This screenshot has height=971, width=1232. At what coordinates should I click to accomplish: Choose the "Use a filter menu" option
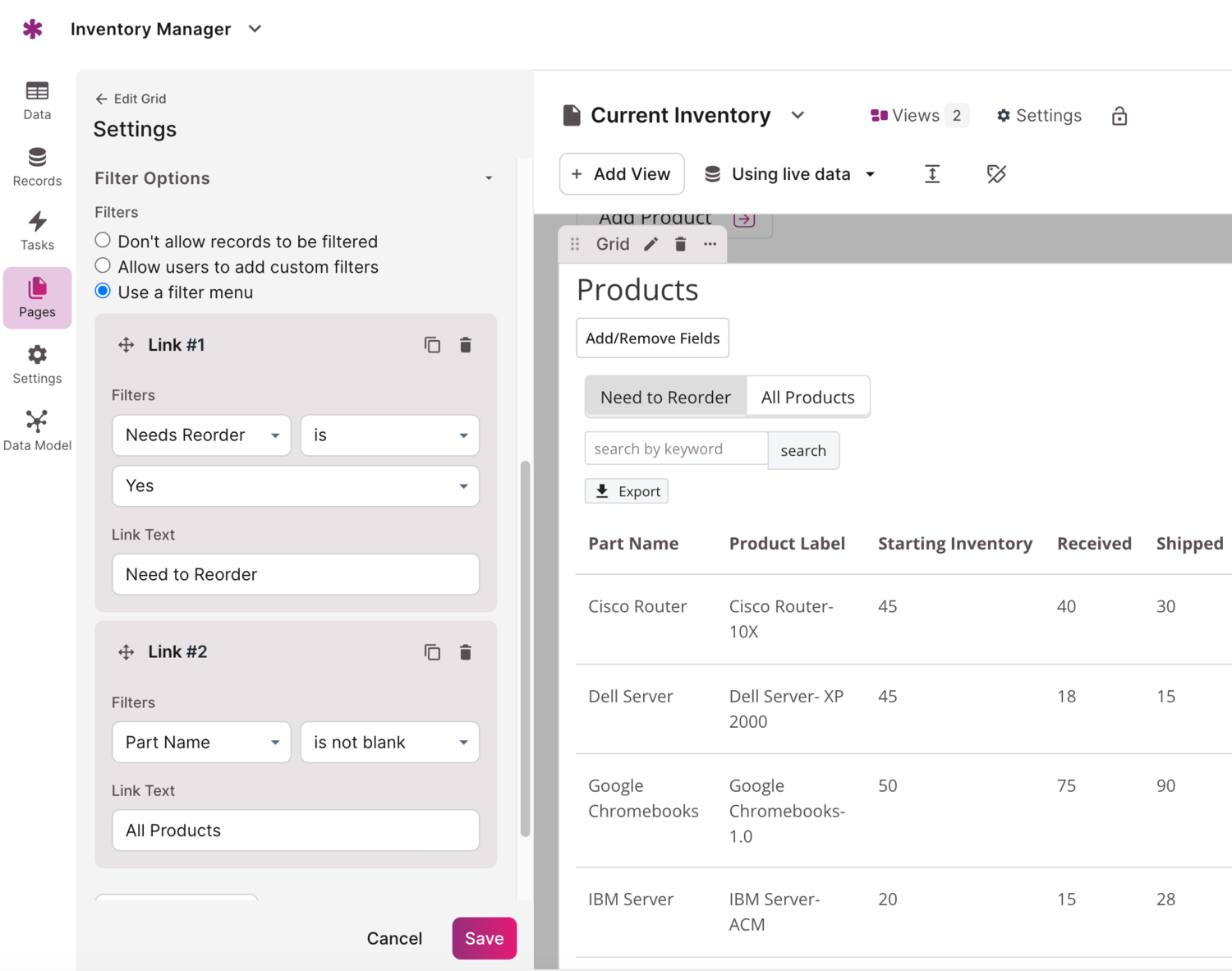pos(103,292)
